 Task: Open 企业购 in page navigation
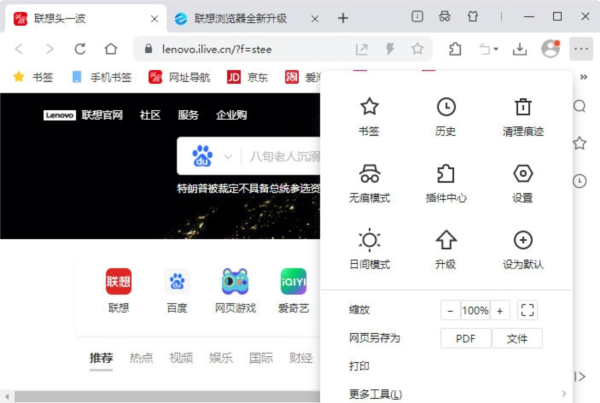coord(232,115)
